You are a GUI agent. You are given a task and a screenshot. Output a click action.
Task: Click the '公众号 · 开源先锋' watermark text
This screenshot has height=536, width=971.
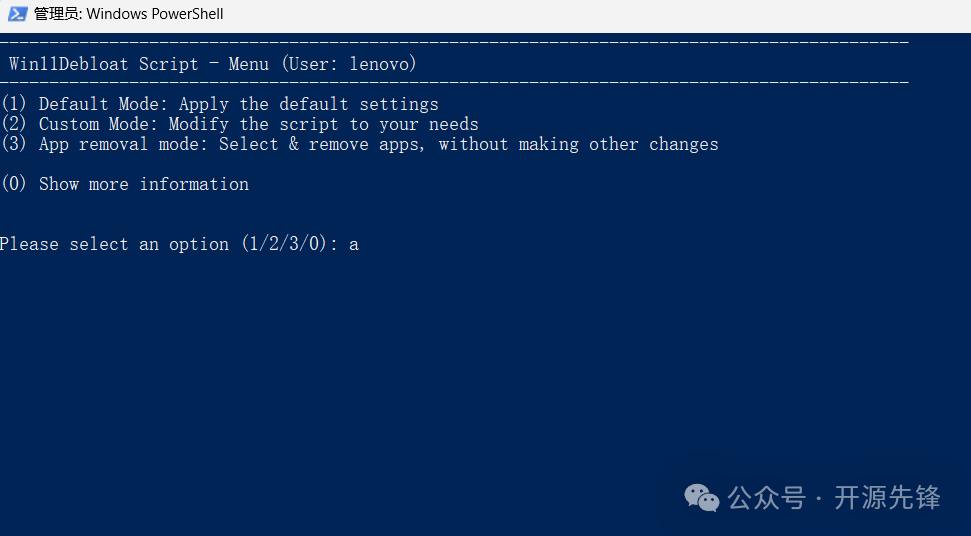coord(834,498)
